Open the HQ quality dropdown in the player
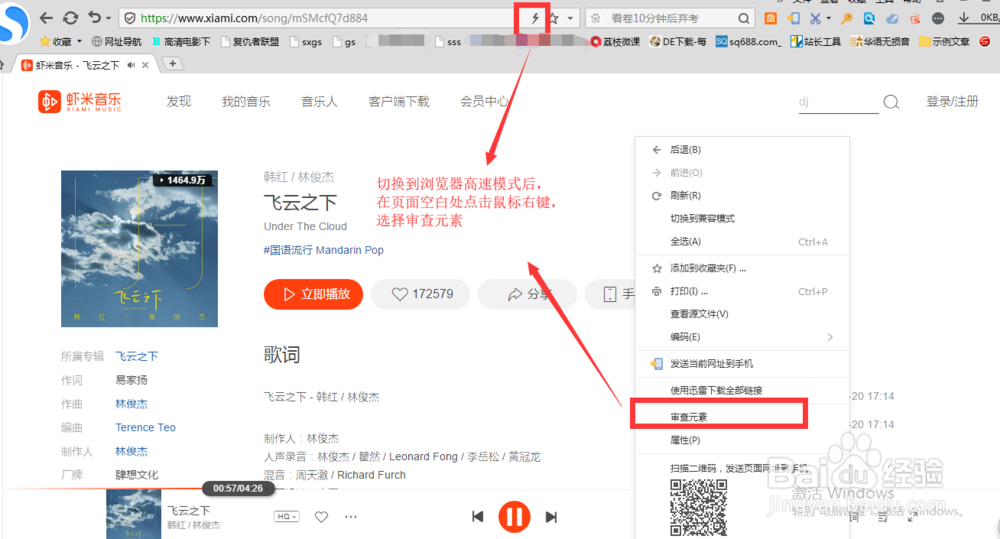The height and width of the screenshot is (539, 1000). click(x=286, y=517)
